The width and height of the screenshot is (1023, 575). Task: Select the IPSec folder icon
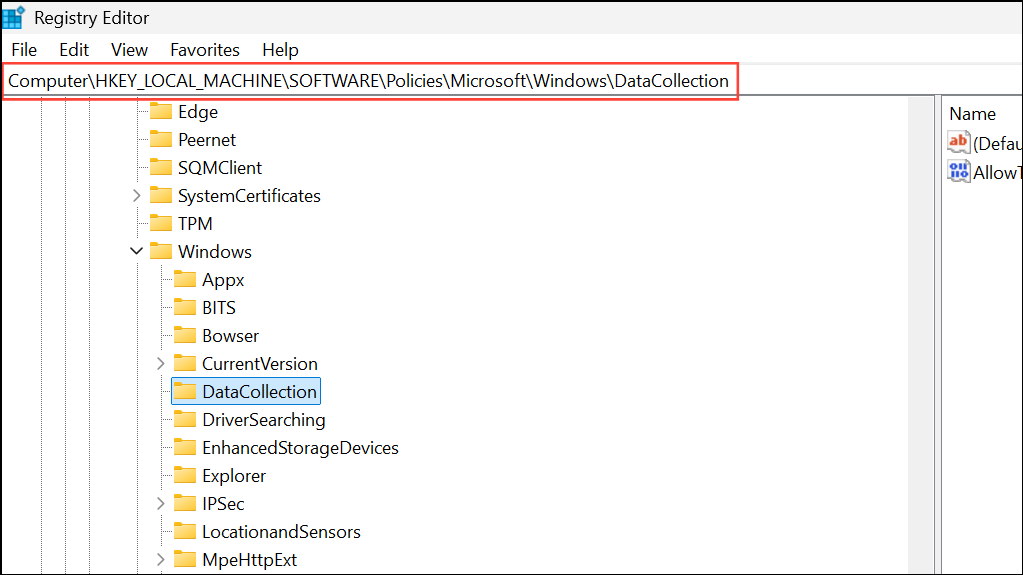coord(185,504)
